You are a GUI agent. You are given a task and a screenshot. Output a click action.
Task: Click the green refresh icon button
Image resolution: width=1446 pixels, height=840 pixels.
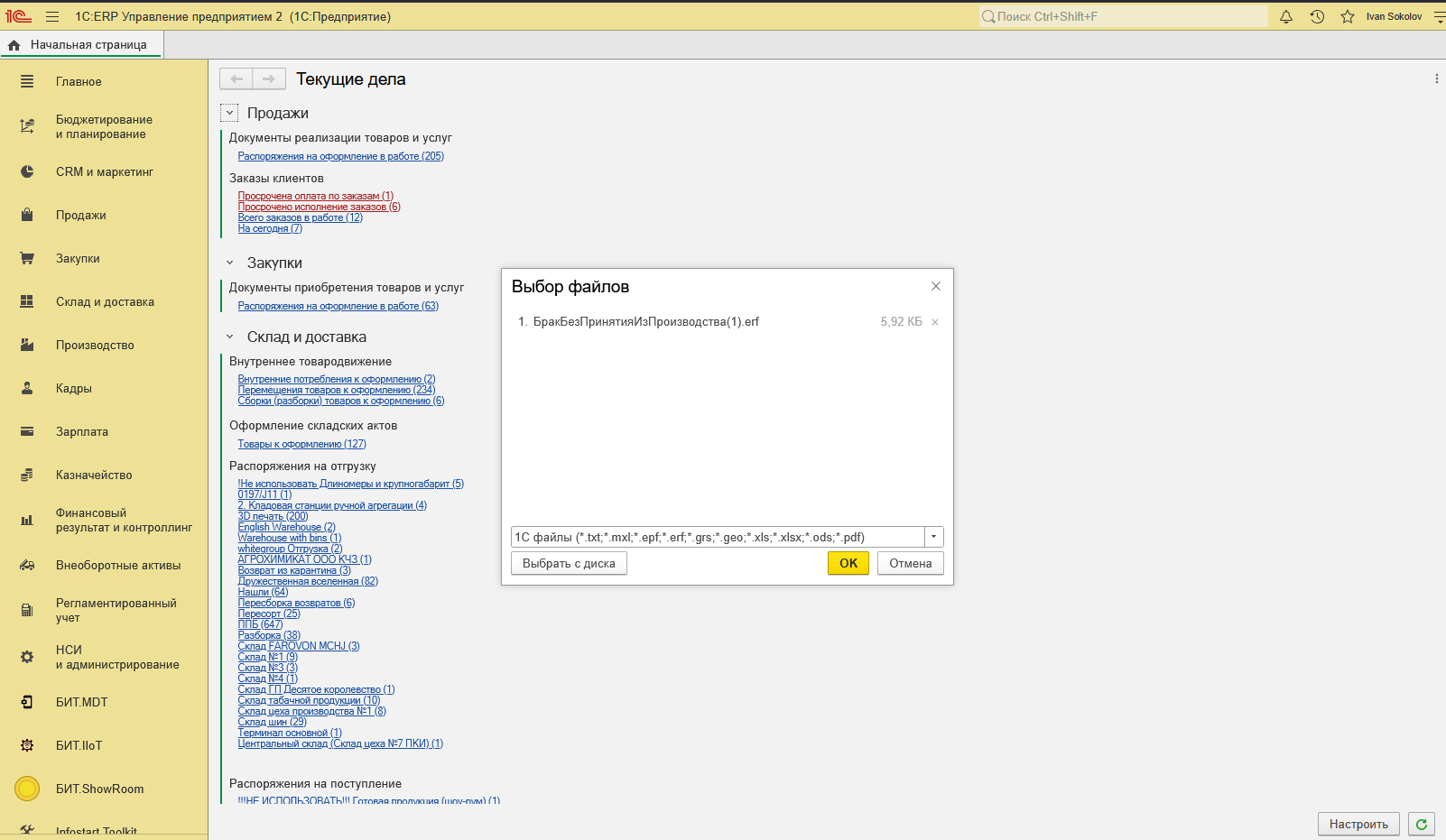(x=1422, y=824)
